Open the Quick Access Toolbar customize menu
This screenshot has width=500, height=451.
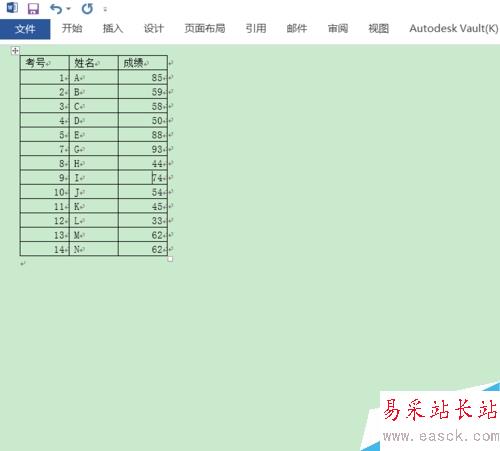click(x=105, y=9)
